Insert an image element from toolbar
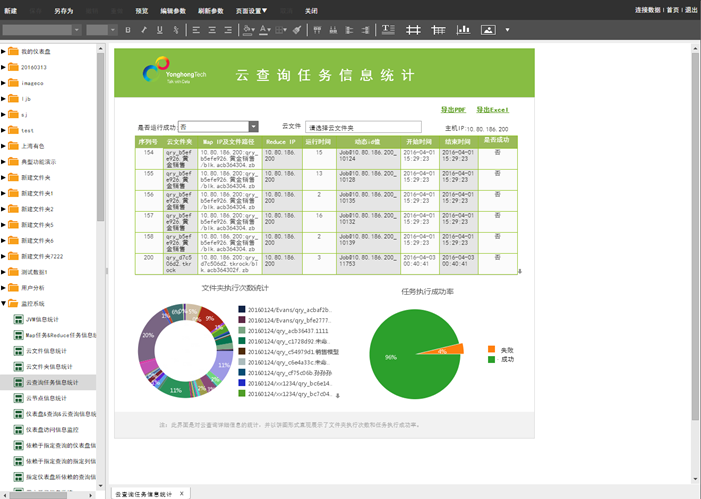 click(x=488, y=30)
